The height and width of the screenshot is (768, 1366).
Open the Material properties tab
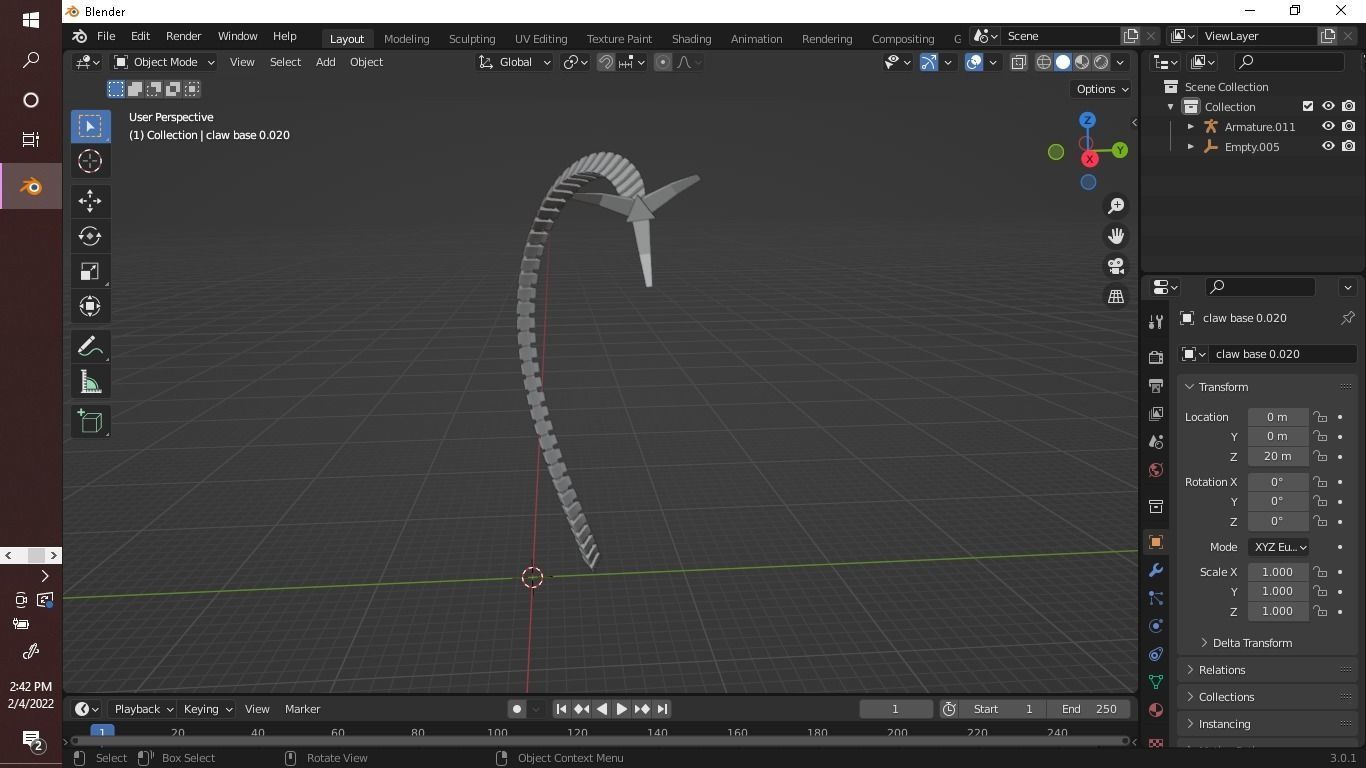[x=1156, y=710]
